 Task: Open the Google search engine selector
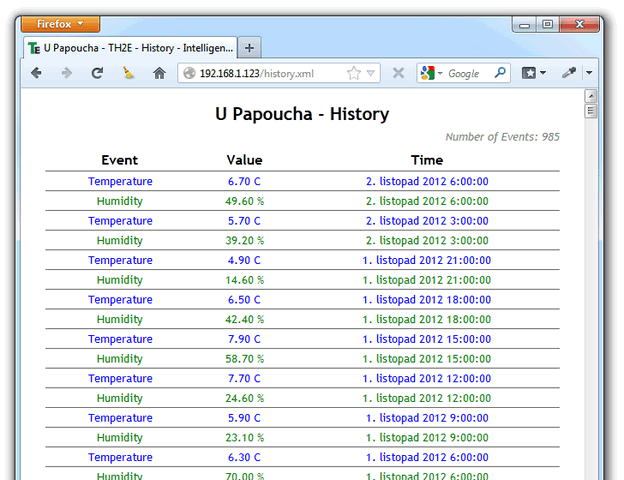pos(431,73)
